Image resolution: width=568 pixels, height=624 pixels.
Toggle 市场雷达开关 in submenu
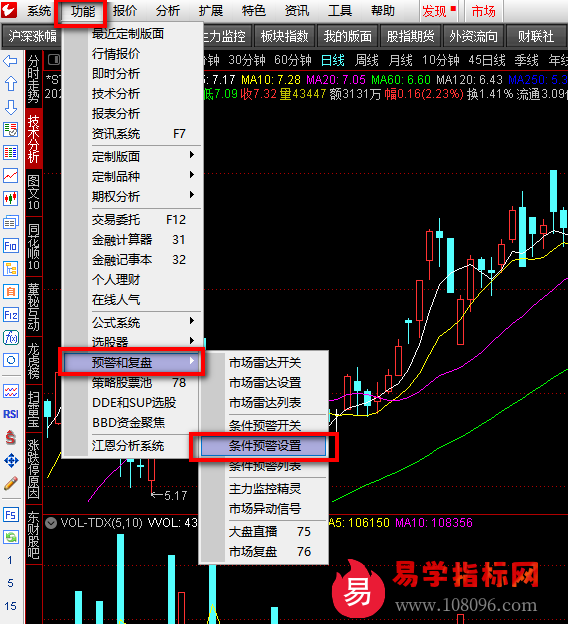[x=265, y=363]
